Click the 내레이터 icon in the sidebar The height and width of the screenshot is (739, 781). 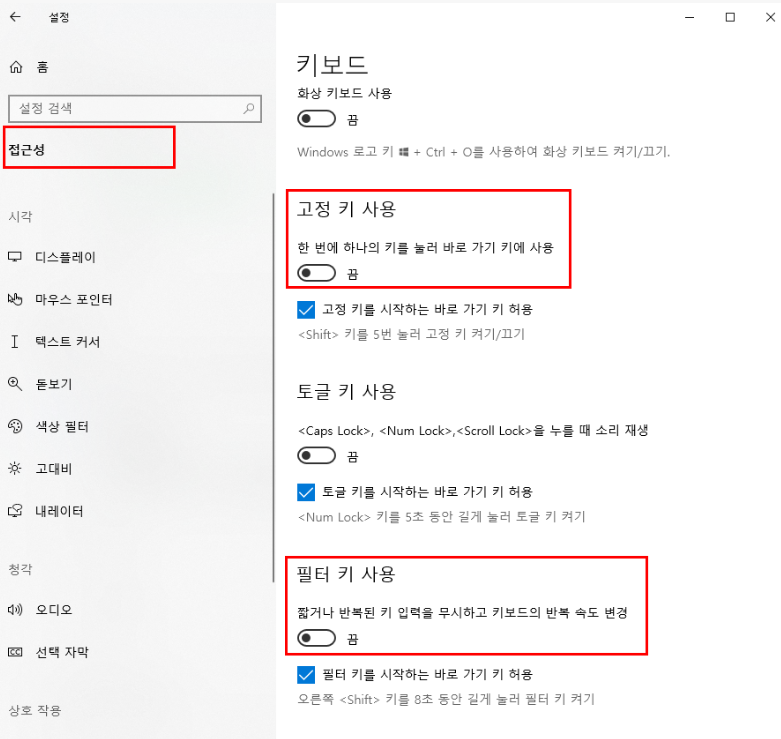pos(15,511)
